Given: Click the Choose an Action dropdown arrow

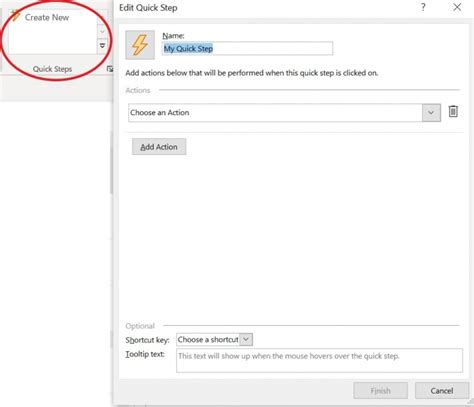Looking at the screenshot, I should pos(431,113).
